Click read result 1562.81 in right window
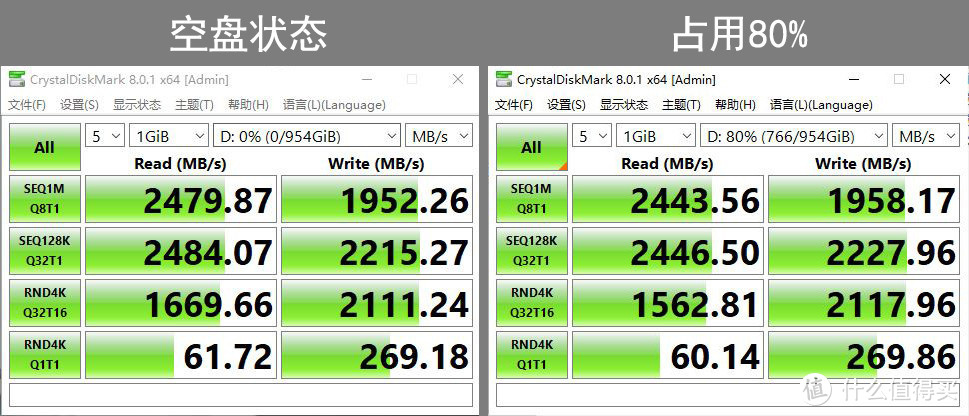969x416 pixels. pyautogui.click(x=667, y=303)
